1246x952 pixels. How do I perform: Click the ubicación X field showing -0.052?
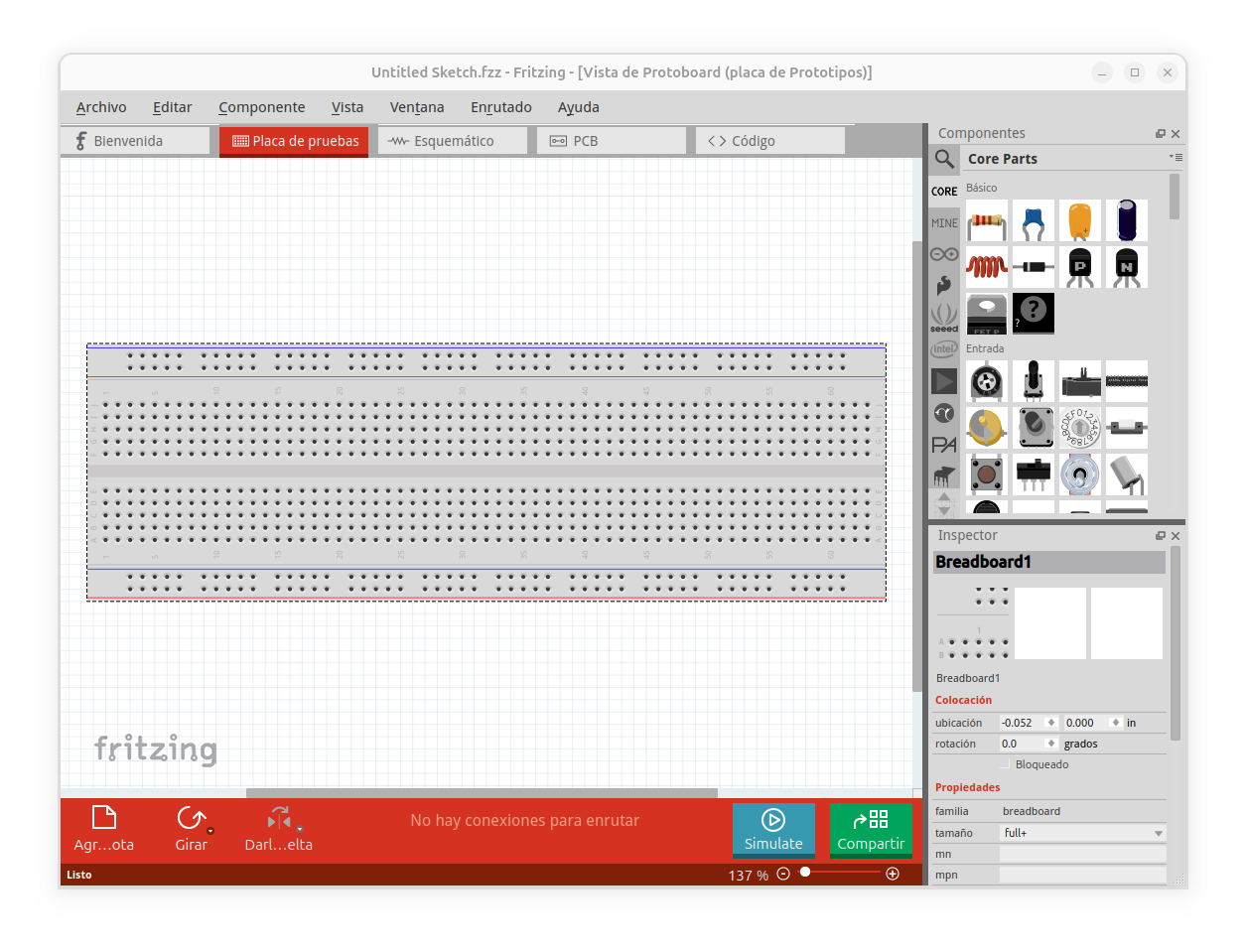click(x=1023, y=723)
